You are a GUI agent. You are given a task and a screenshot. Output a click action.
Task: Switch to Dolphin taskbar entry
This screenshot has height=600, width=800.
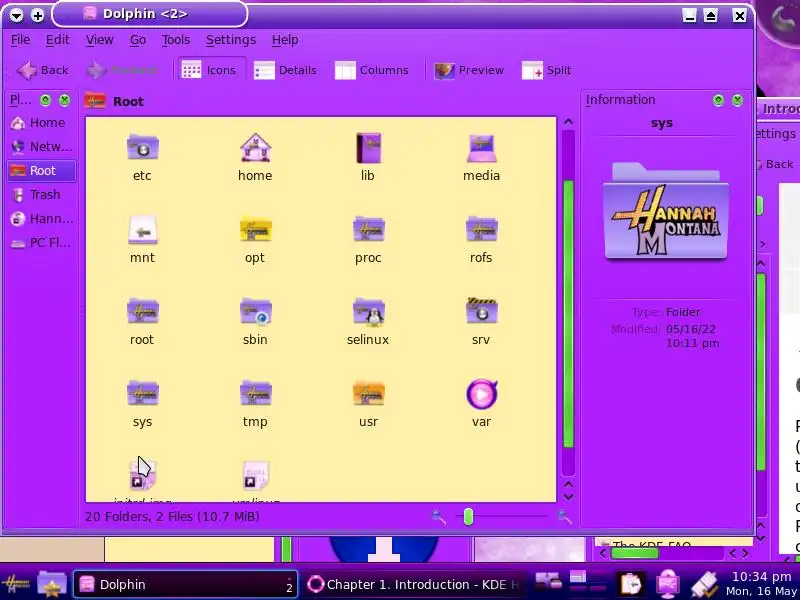186,584
